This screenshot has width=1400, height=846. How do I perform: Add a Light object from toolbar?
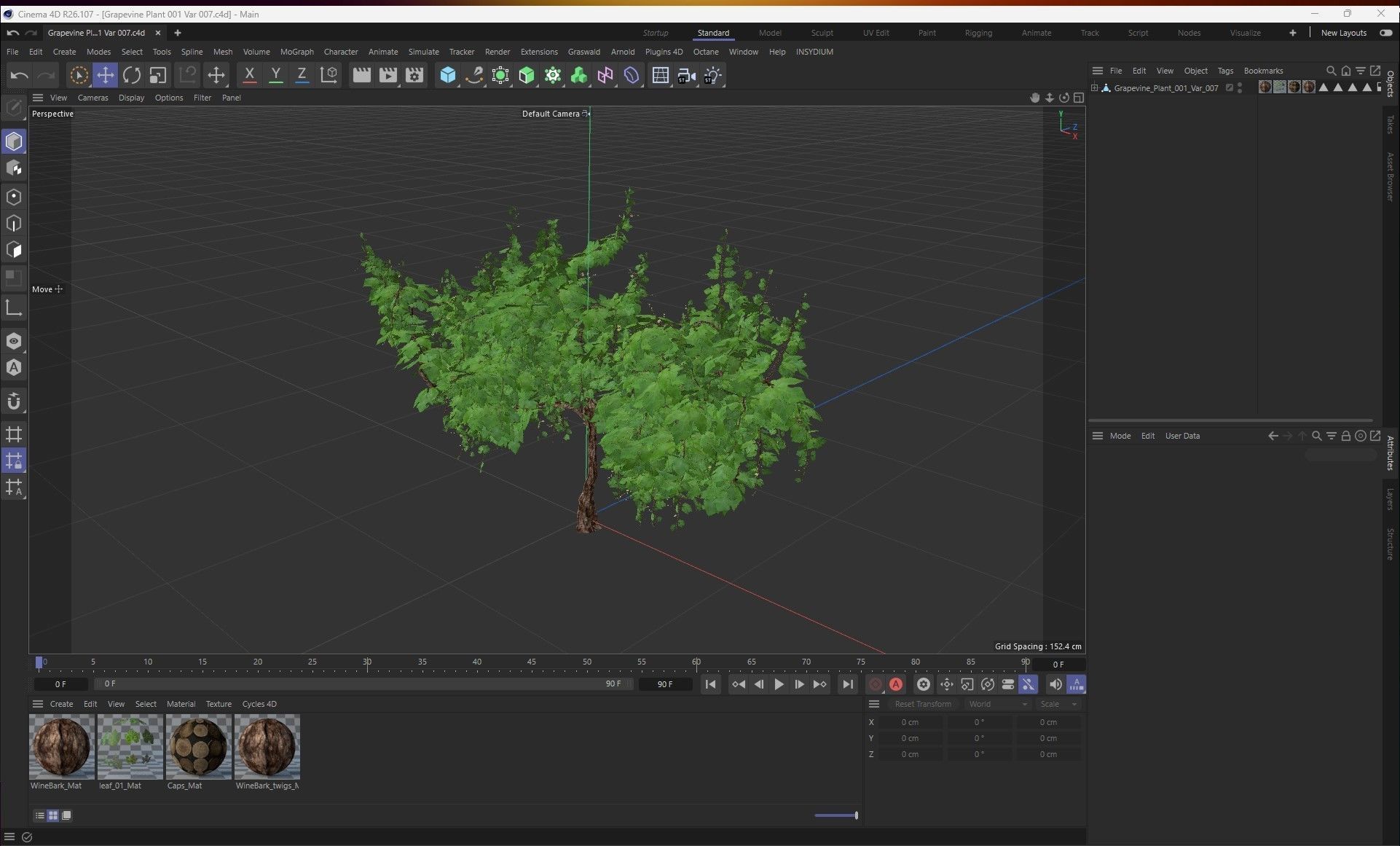(712, 75)
